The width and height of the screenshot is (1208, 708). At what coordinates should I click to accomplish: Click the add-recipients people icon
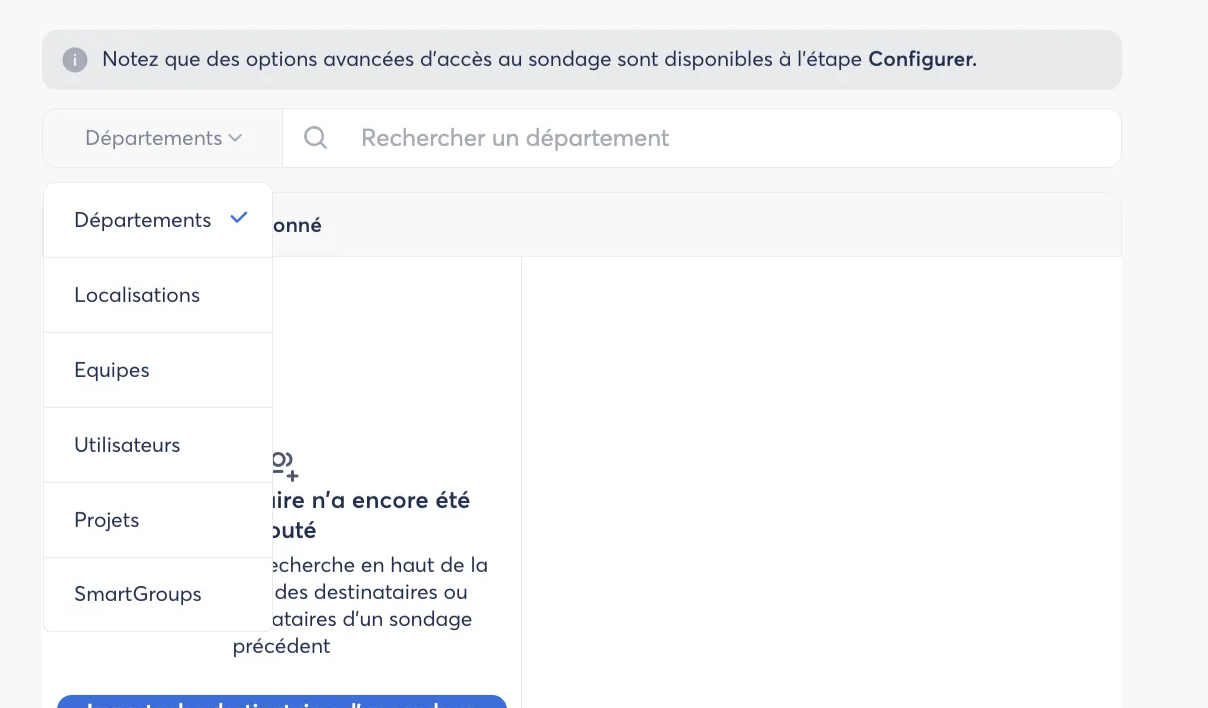284,463
